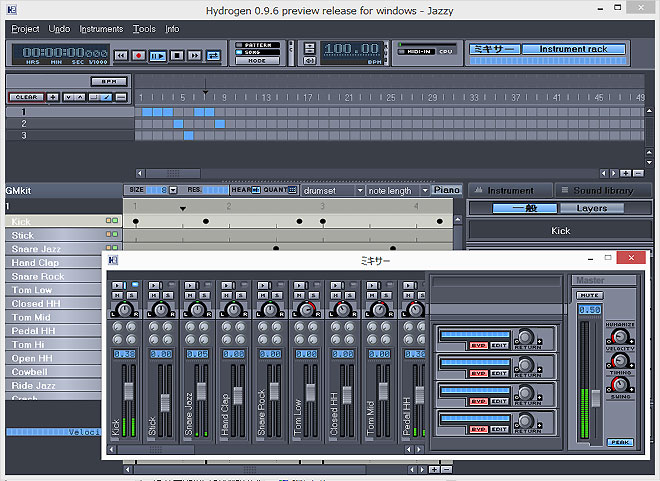Turn the Master Humanize velocity knob

click(x=619, y=336)
